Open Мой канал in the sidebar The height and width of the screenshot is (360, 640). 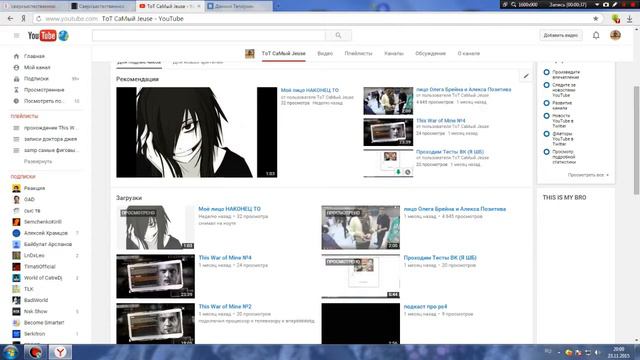[x=37, y=67]
